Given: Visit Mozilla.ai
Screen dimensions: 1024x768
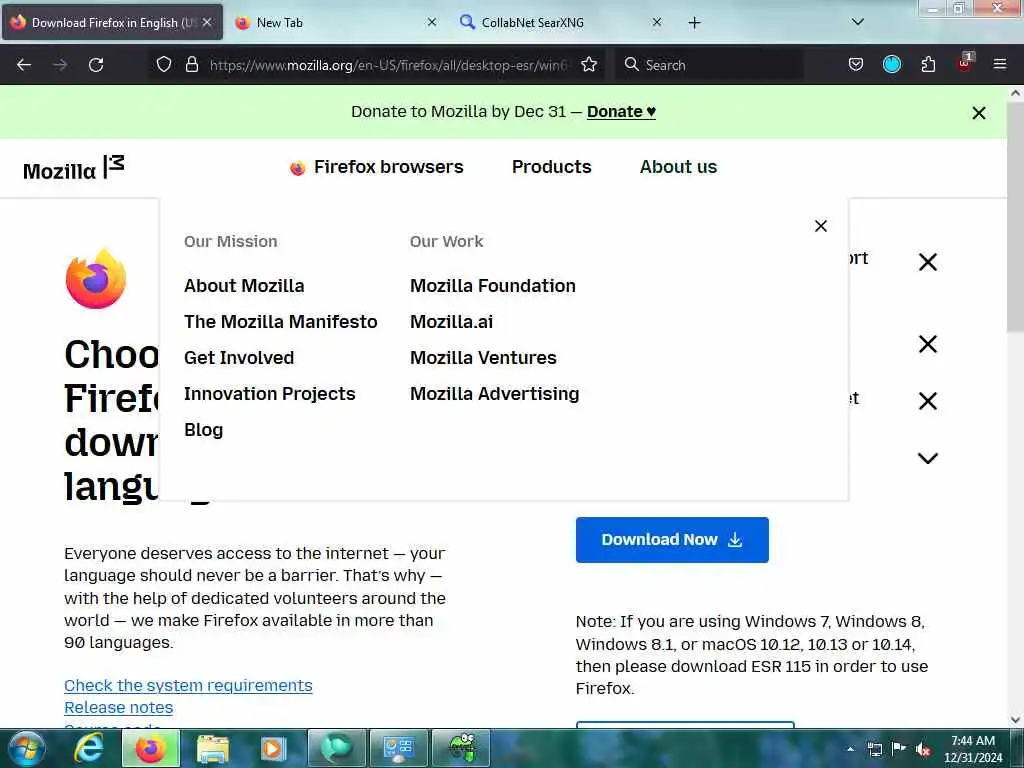Looking at the screenshot, I should click(452, 322).
